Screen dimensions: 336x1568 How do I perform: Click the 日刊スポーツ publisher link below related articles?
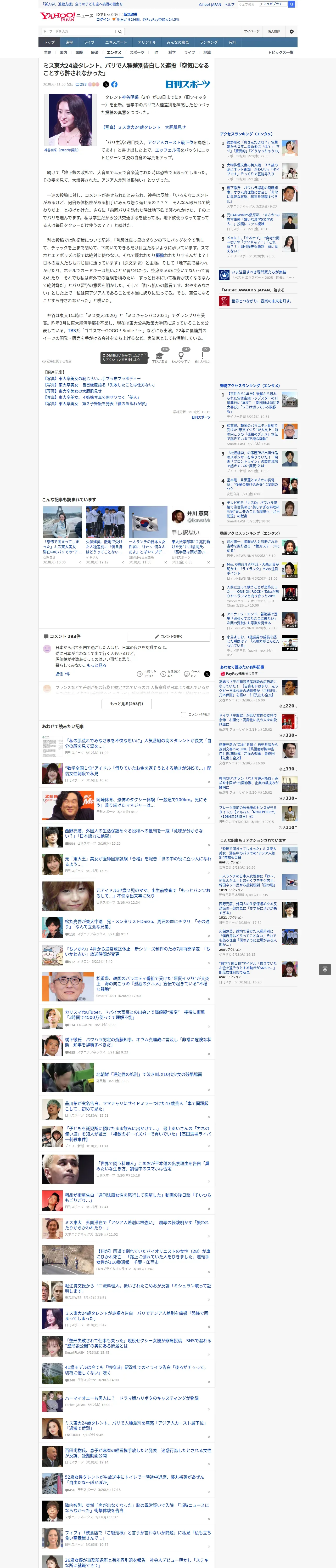click(x=201, y=418)
